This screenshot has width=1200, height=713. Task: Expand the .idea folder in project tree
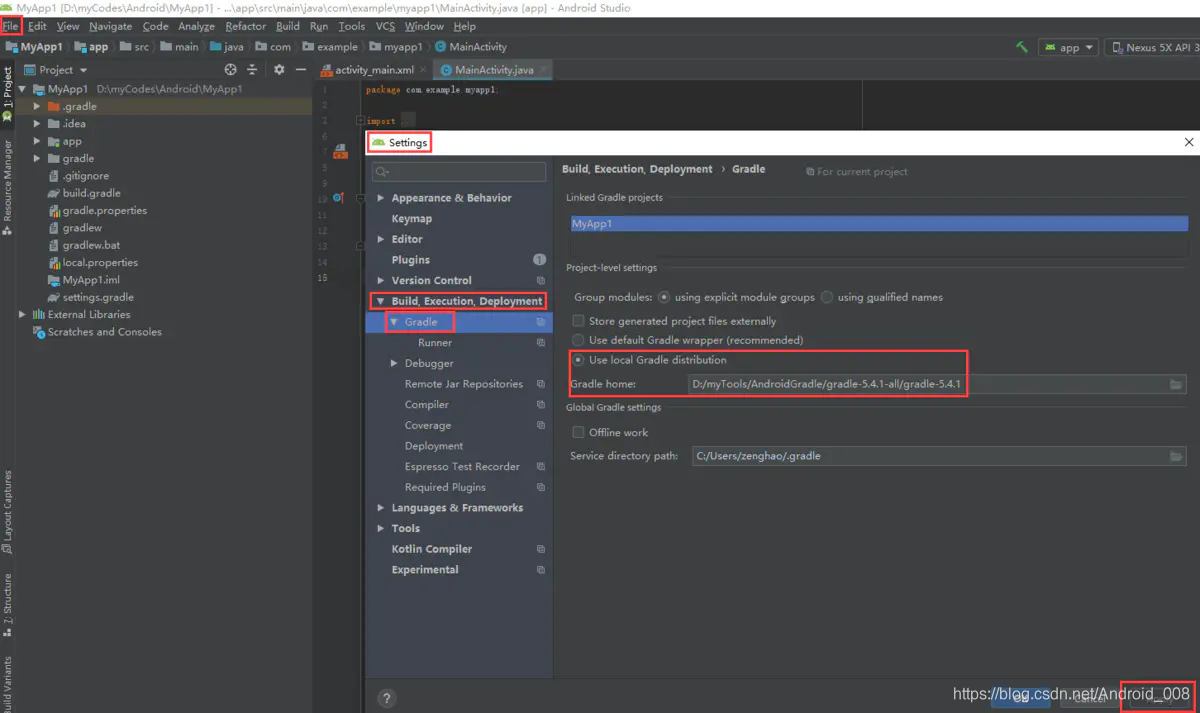click(x=37, y=124)
